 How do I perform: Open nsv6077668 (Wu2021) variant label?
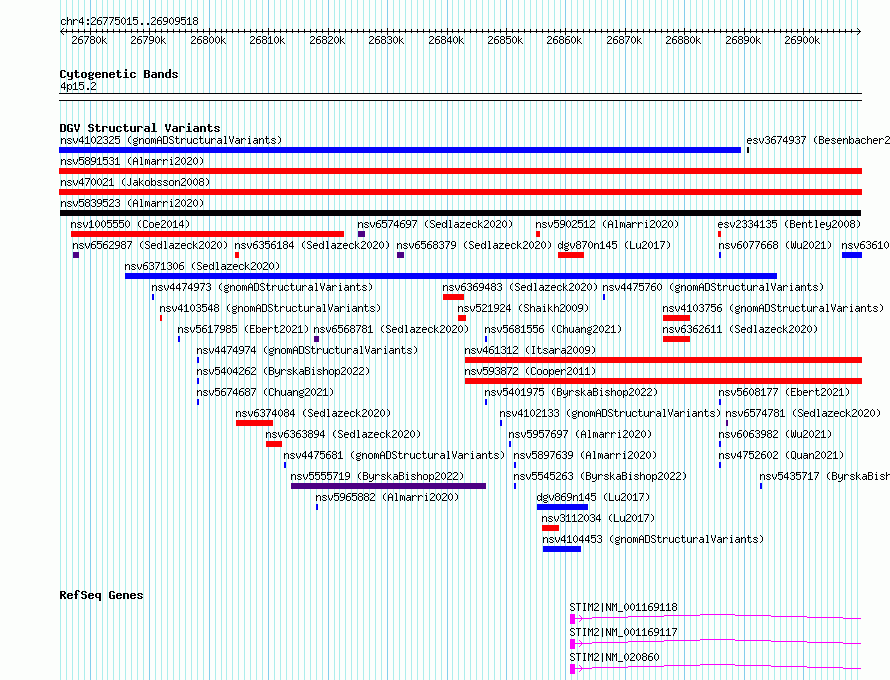(x=775, y=245)
